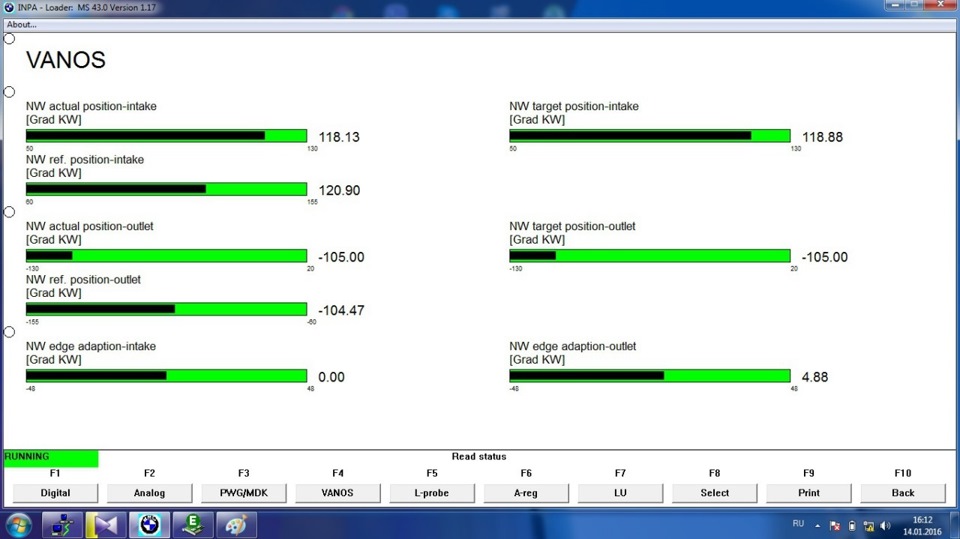Viewport: 960px width, 539px height.
Task: Click the A-reg button
Action: [x=527, y=493]
